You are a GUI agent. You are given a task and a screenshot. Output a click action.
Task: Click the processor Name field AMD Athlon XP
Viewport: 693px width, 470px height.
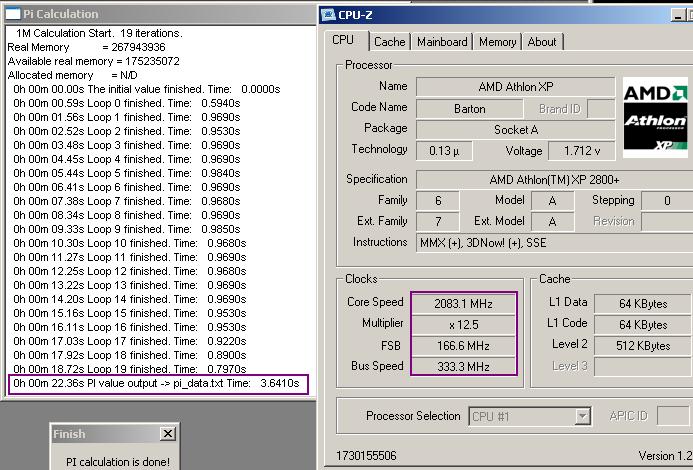[x=515, y=87]
